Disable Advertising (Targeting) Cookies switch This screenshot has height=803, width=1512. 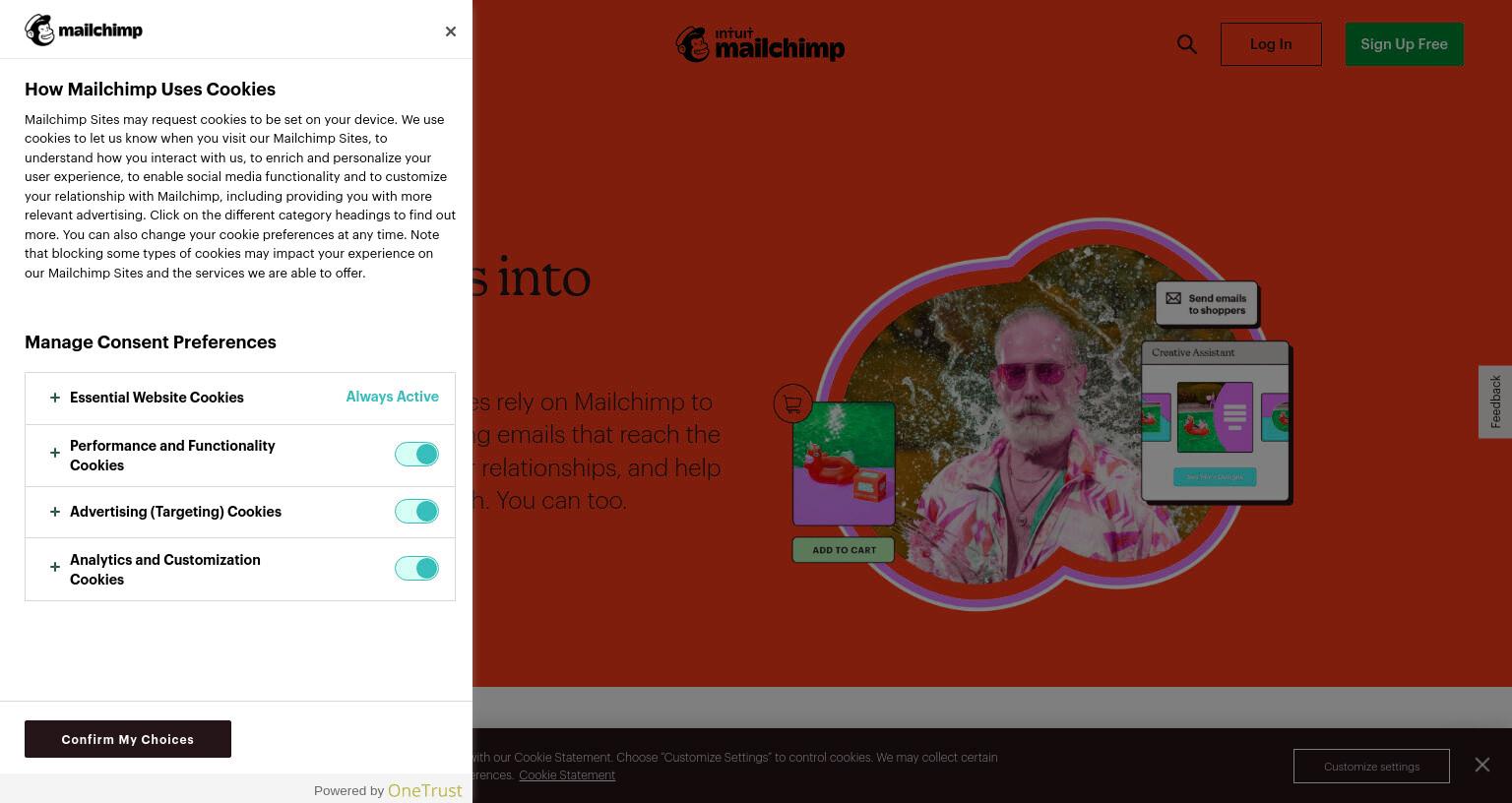[x=416, y=511]
